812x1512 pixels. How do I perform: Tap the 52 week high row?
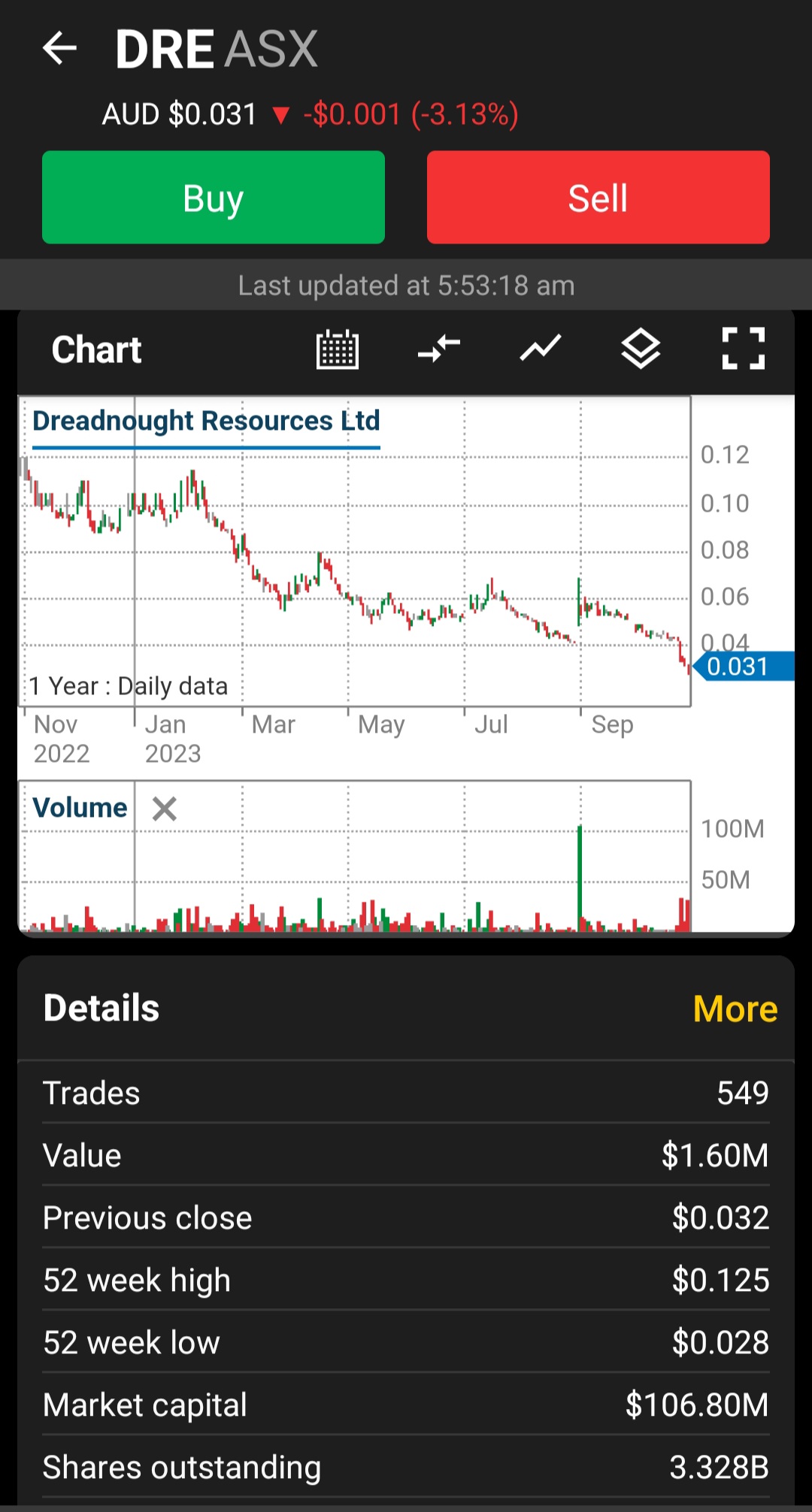pos(406,1280)
